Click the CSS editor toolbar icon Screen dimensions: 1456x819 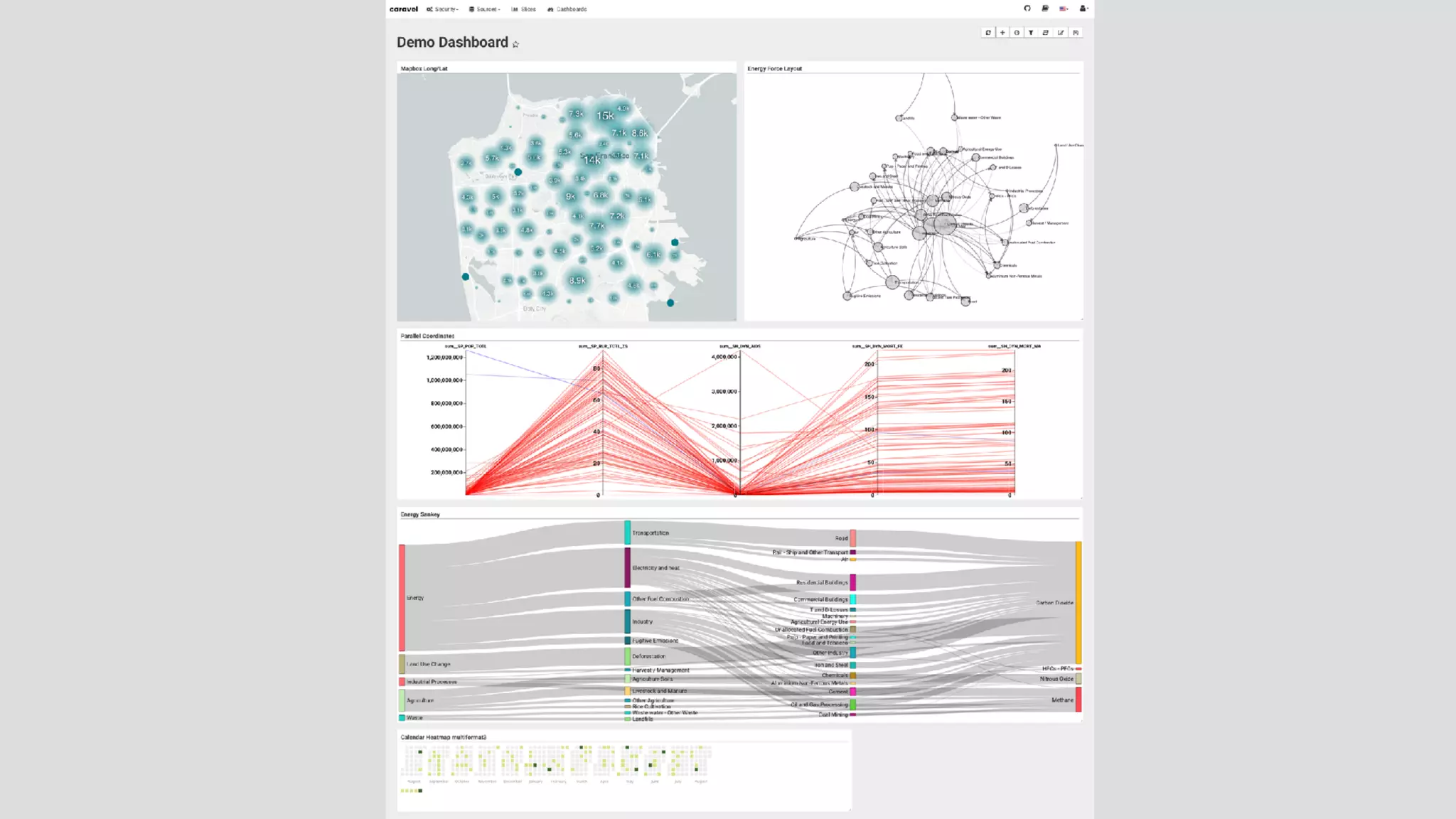pos(1046,33)
